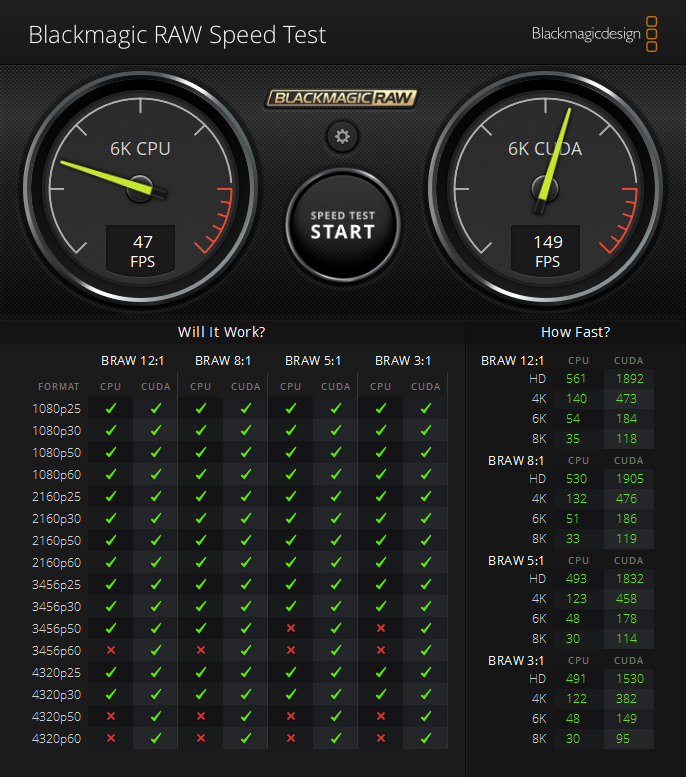
Task: Click the BRAW 3:1 4K CUDA value 382
Action: (x=626, y=699)
